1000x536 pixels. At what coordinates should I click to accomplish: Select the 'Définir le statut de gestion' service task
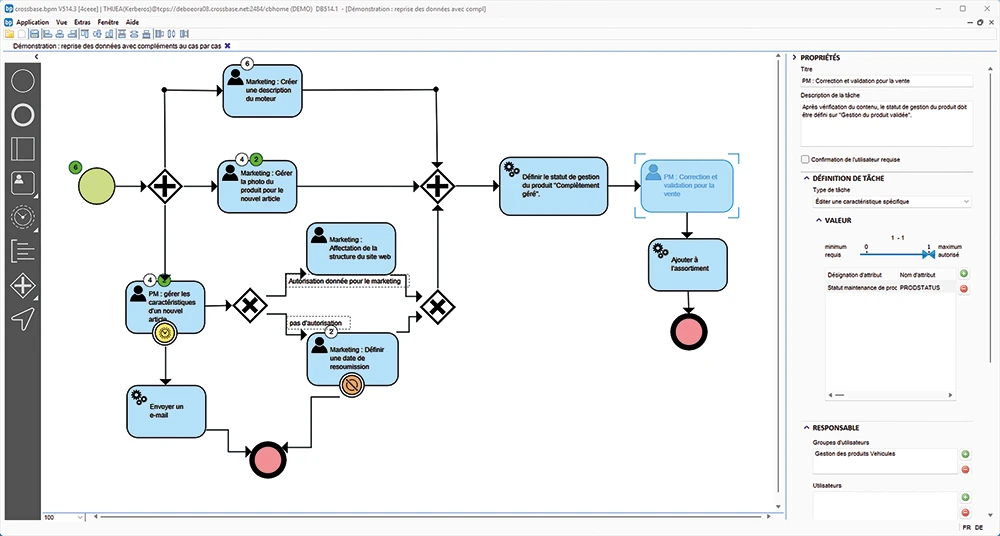tap(554, 186)
